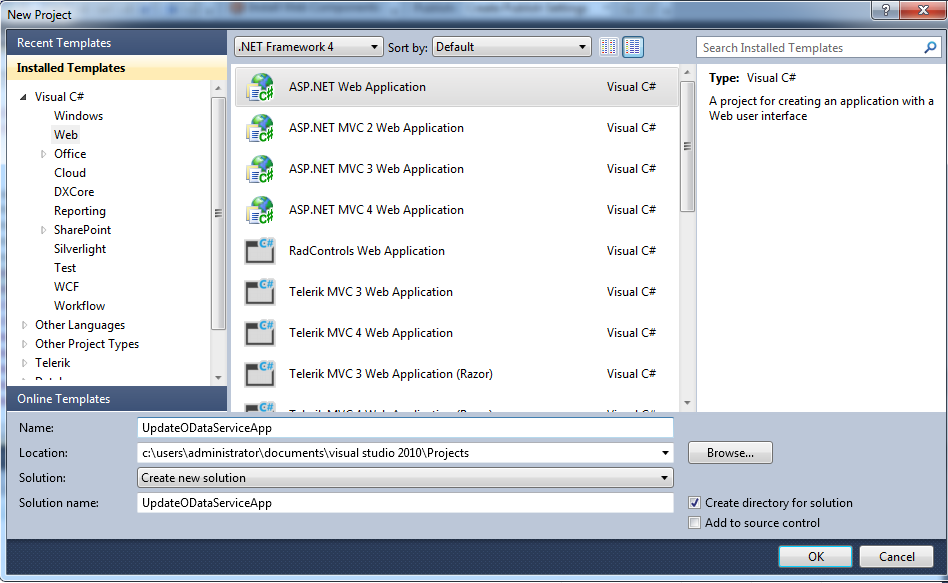Open the dialog help question mark
The height and width of the screenshot is (583, 948).
885,10
